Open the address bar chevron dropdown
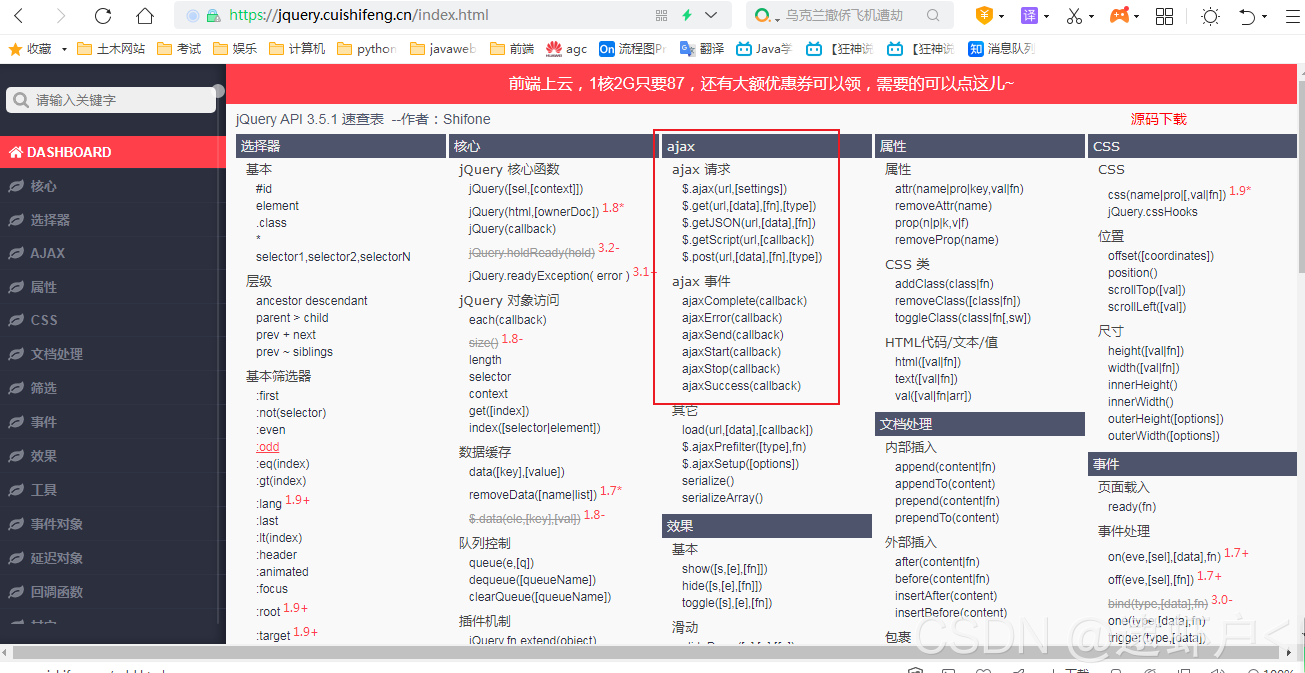This screenshot has width=1305, height=673. (x=710, y=17)
